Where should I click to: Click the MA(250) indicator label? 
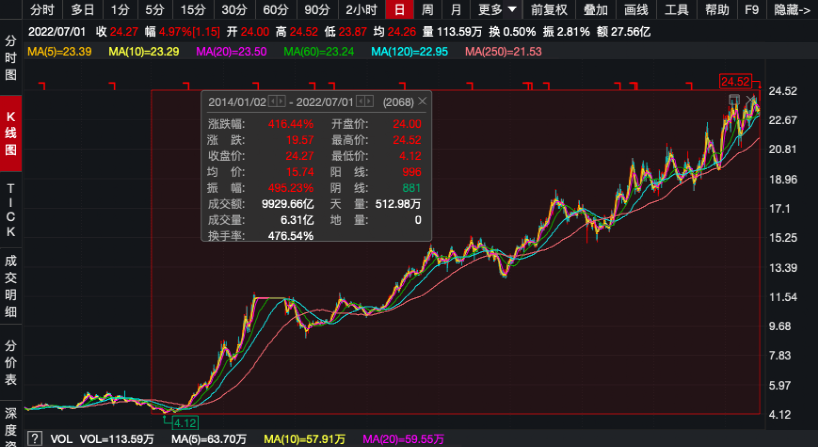(x=504, y=51)
